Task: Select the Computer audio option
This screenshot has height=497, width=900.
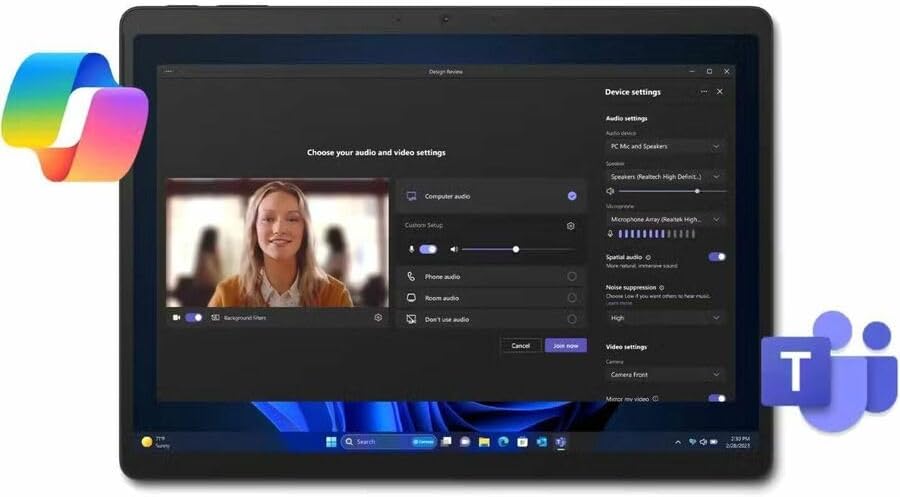Action: (x=491, y=196)
